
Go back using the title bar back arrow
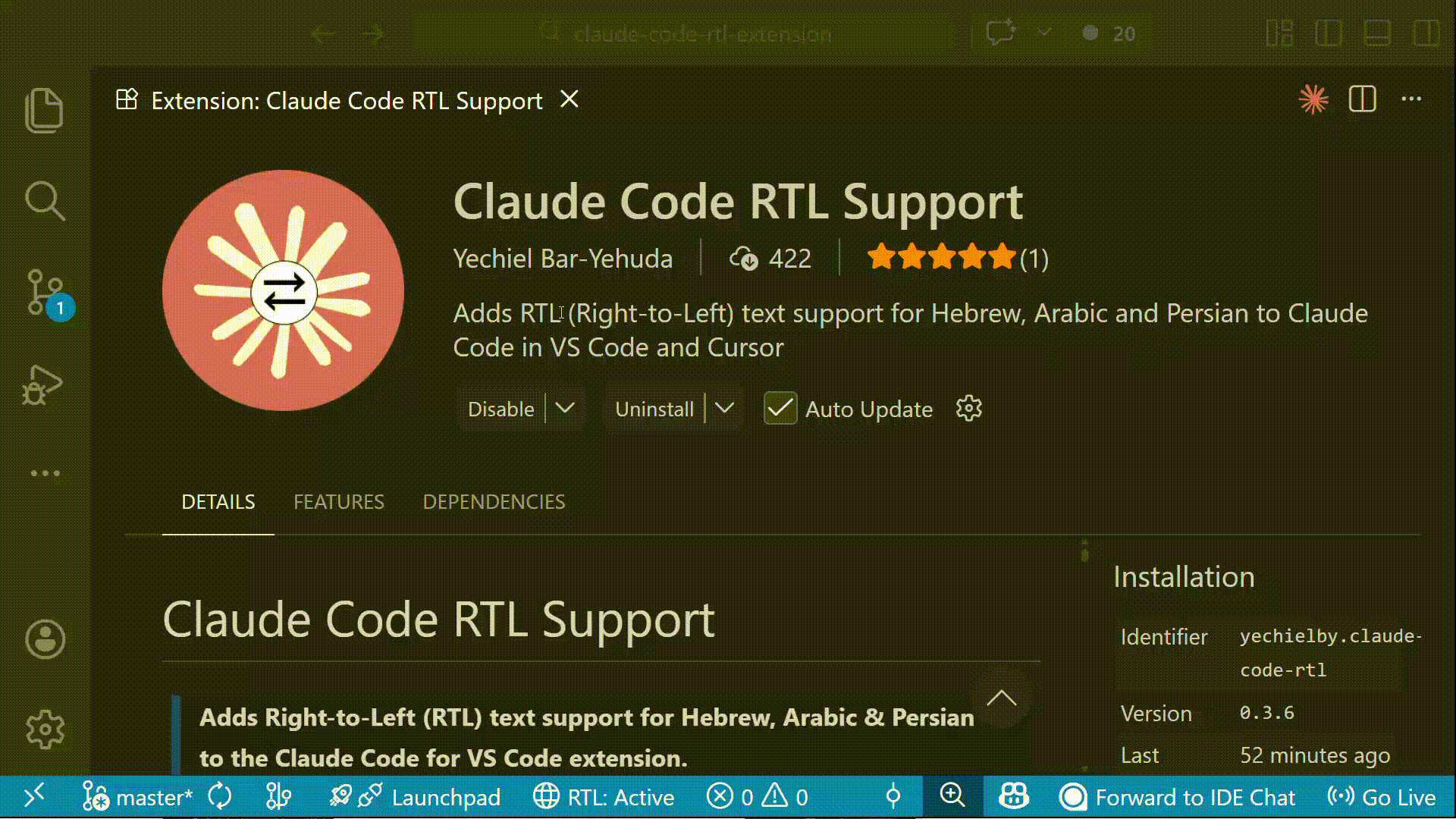323,33
